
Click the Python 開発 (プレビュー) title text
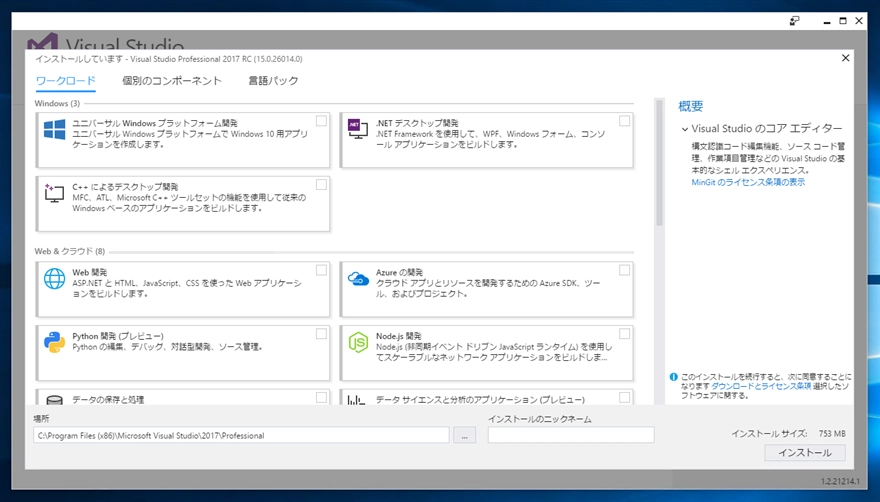click(x=118, y=336)
